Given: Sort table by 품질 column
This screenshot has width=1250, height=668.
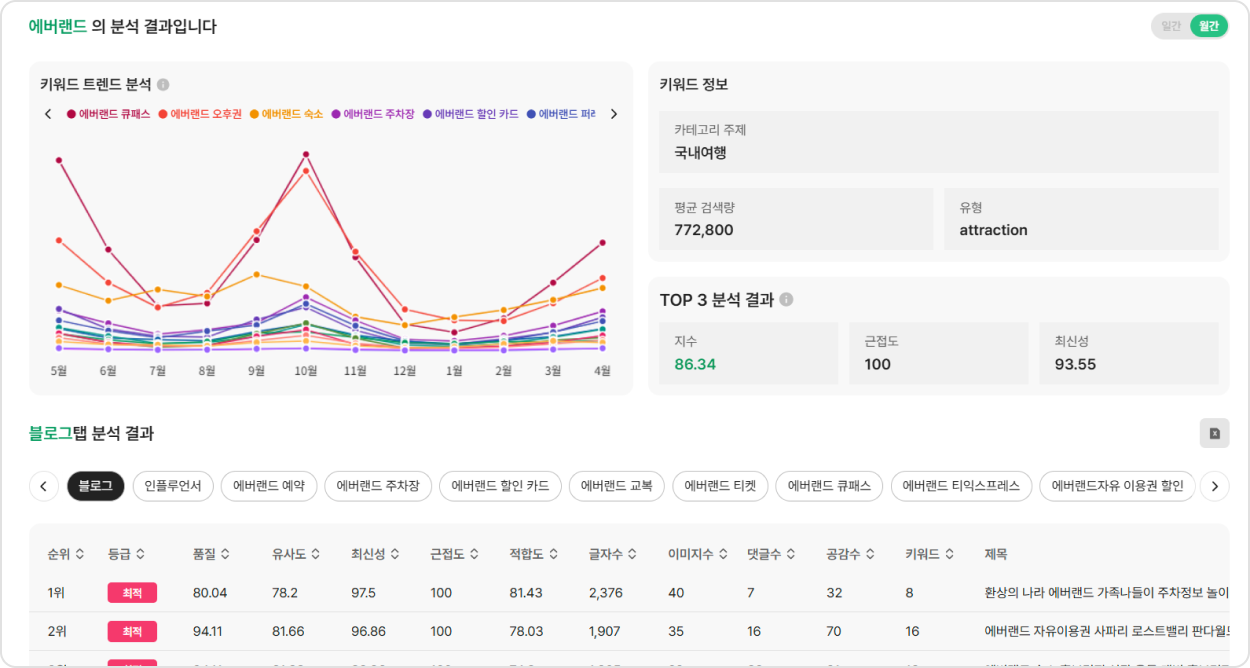Looking at the screenshot, I should [212, 554].
